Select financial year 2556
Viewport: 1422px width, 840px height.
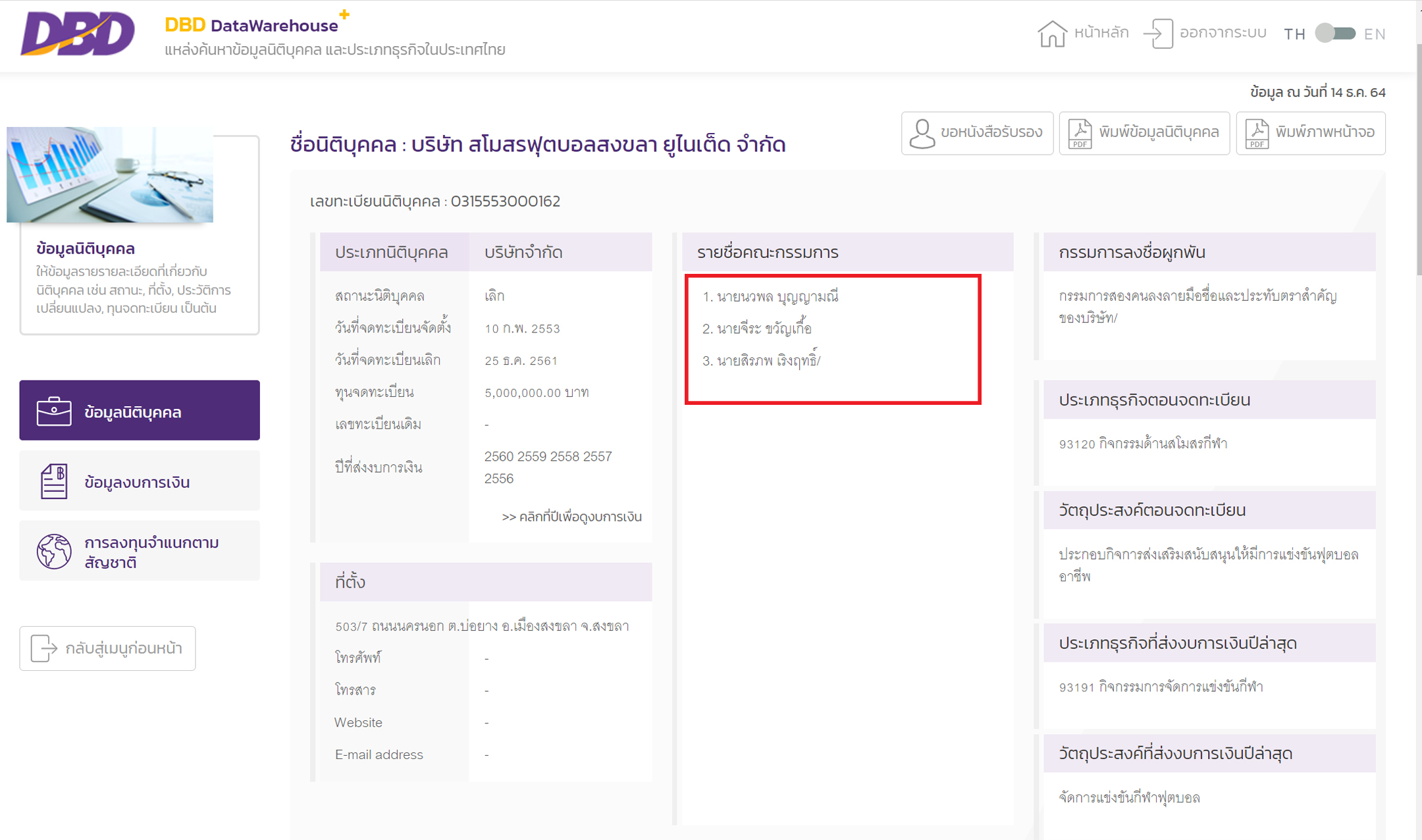(x=499, y=479)
